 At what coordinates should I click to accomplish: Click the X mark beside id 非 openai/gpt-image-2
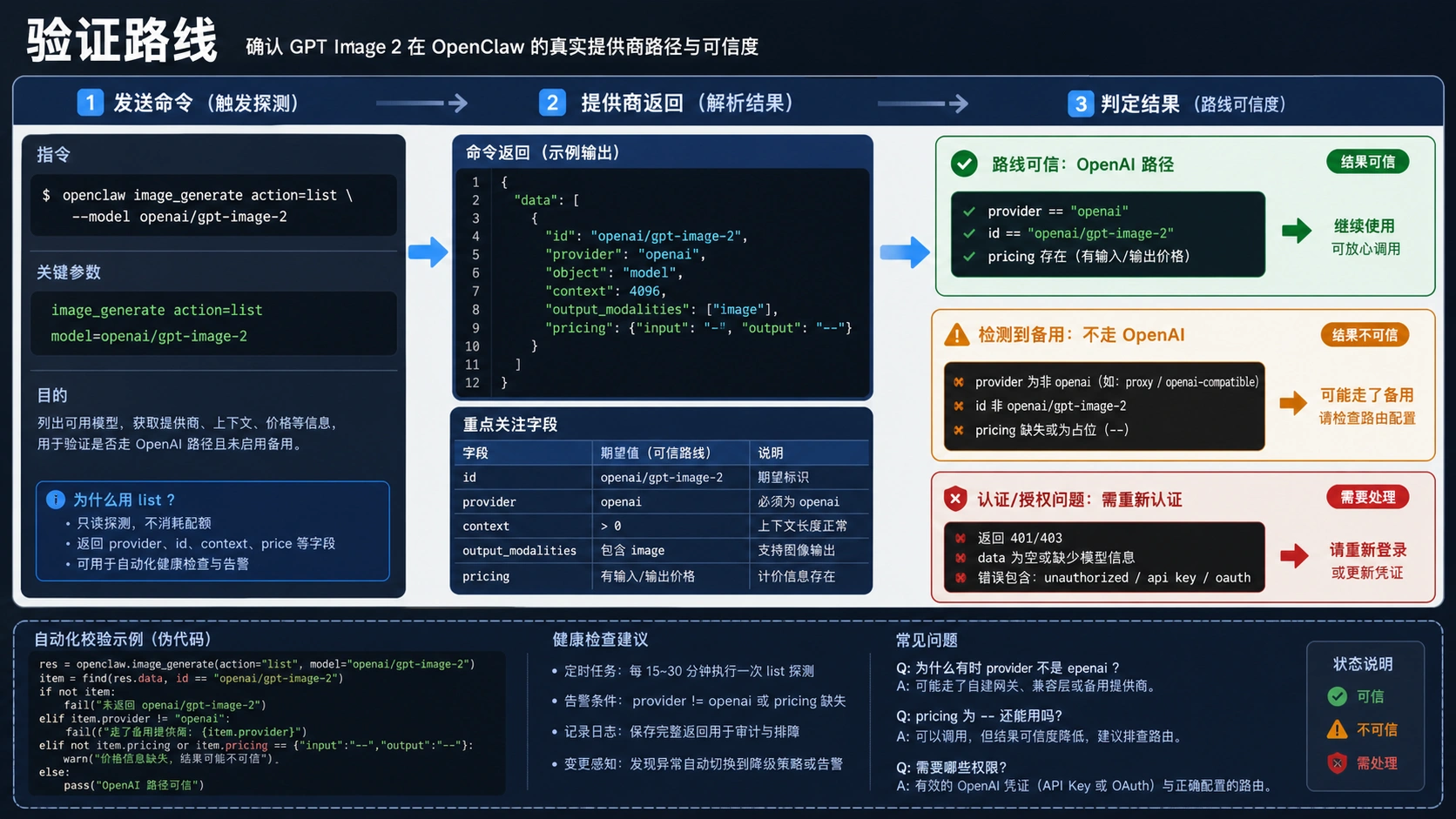pos(959,406)
